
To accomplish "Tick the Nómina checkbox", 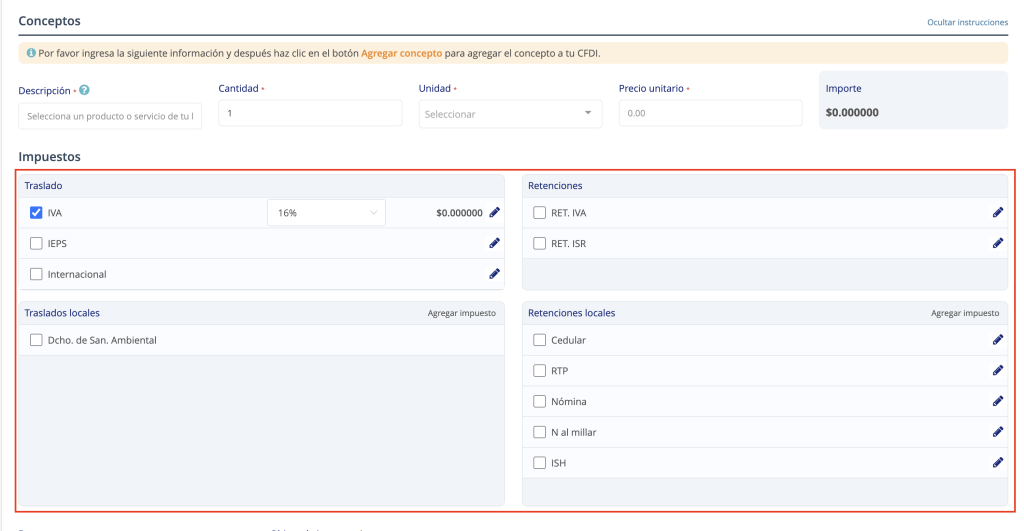I will [x=539, y=402].
